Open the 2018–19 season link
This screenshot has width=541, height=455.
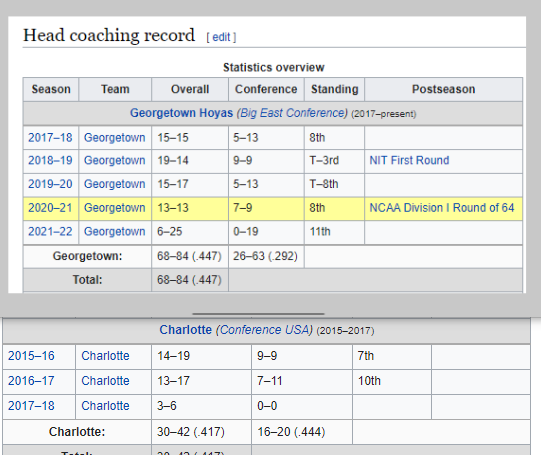(50, 160)
